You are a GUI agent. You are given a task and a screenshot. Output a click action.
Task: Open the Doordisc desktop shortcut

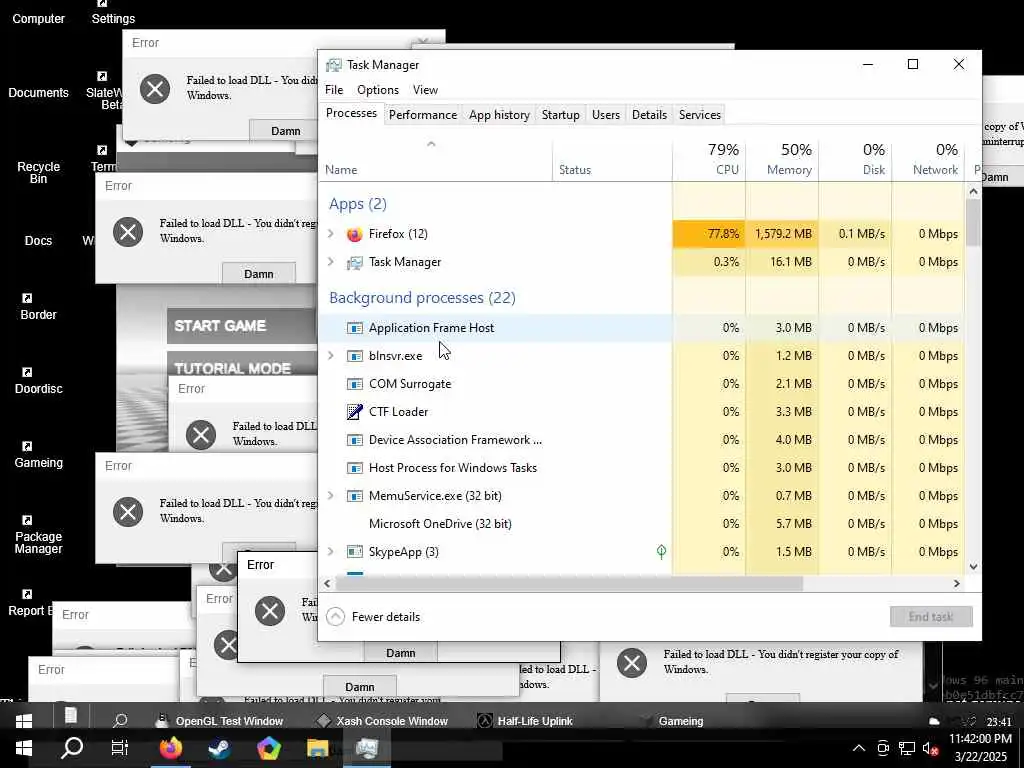click(39, 381)
